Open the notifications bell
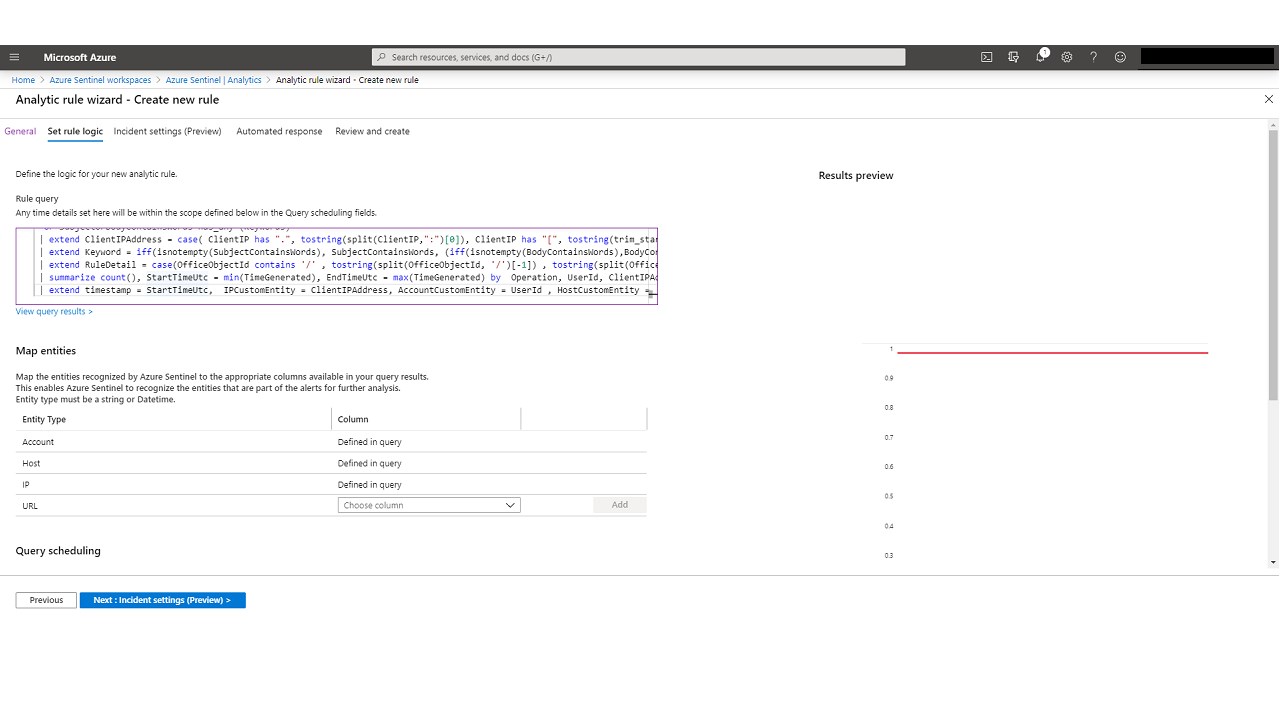1280x720 pixels. coord(1040,57)
